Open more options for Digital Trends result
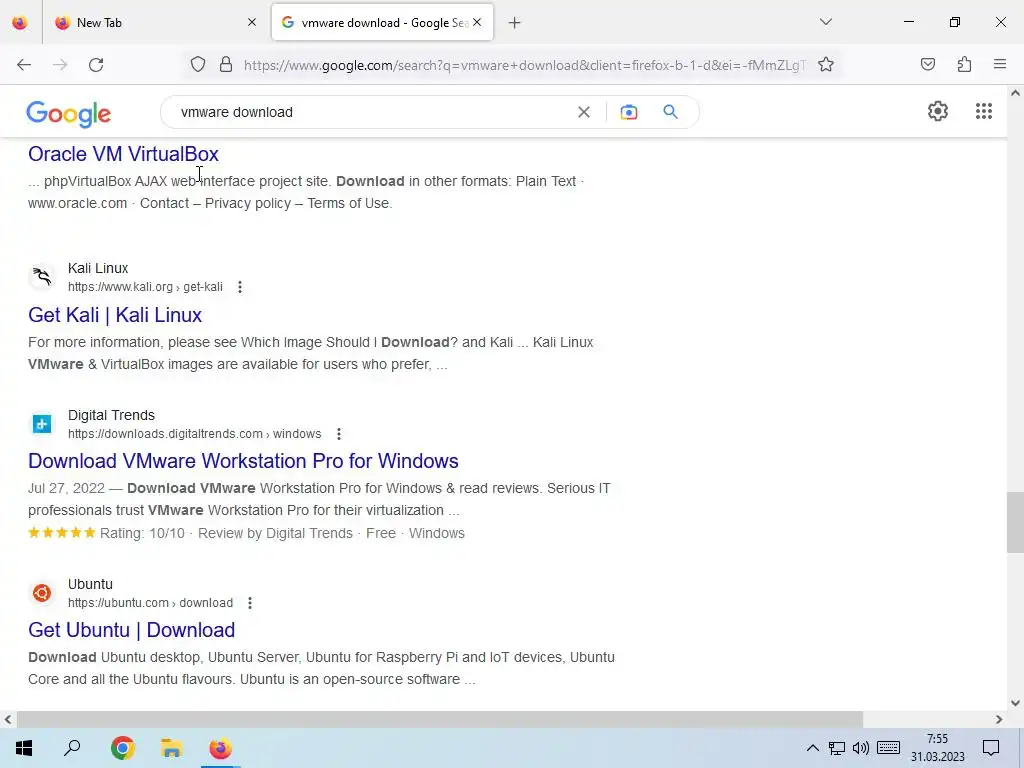 (x=338, y=434)
